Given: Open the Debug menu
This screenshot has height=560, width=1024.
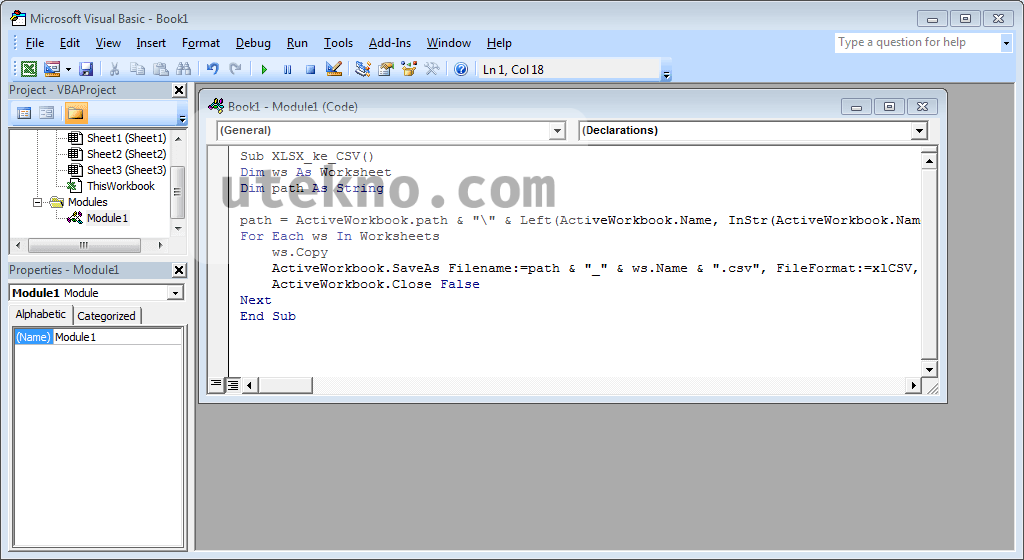Looking at the screenshot, I should click(253, 43).
